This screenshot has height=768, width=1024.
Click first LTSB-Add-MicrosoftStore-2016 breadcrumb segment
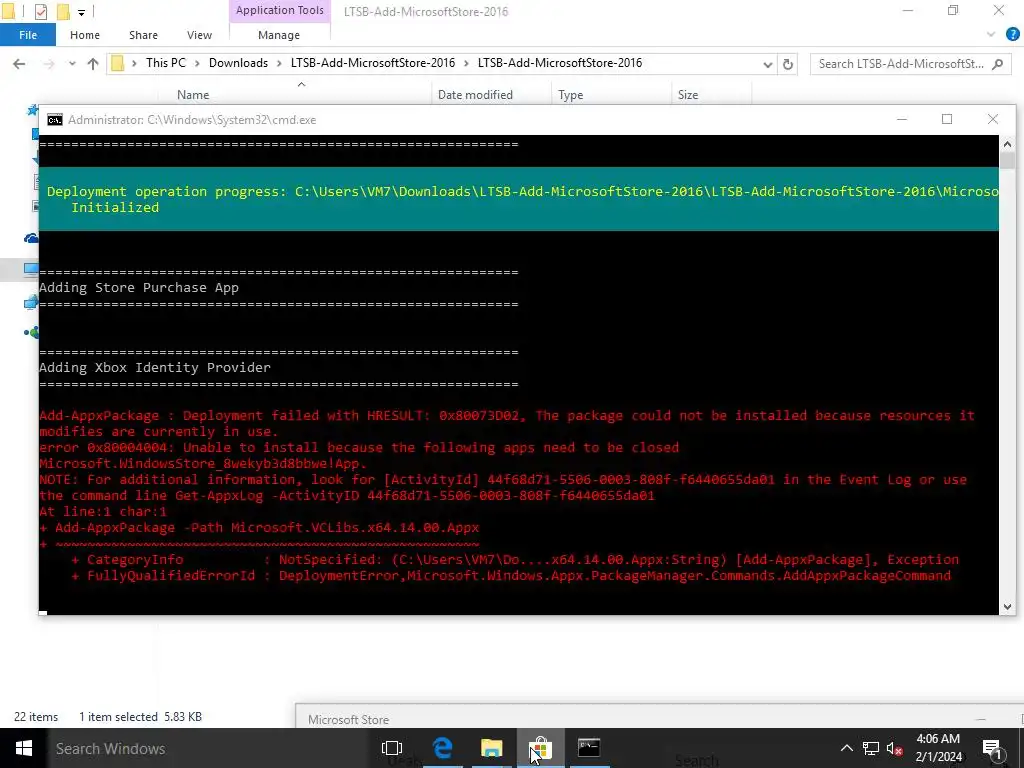[x=373, y=63]
